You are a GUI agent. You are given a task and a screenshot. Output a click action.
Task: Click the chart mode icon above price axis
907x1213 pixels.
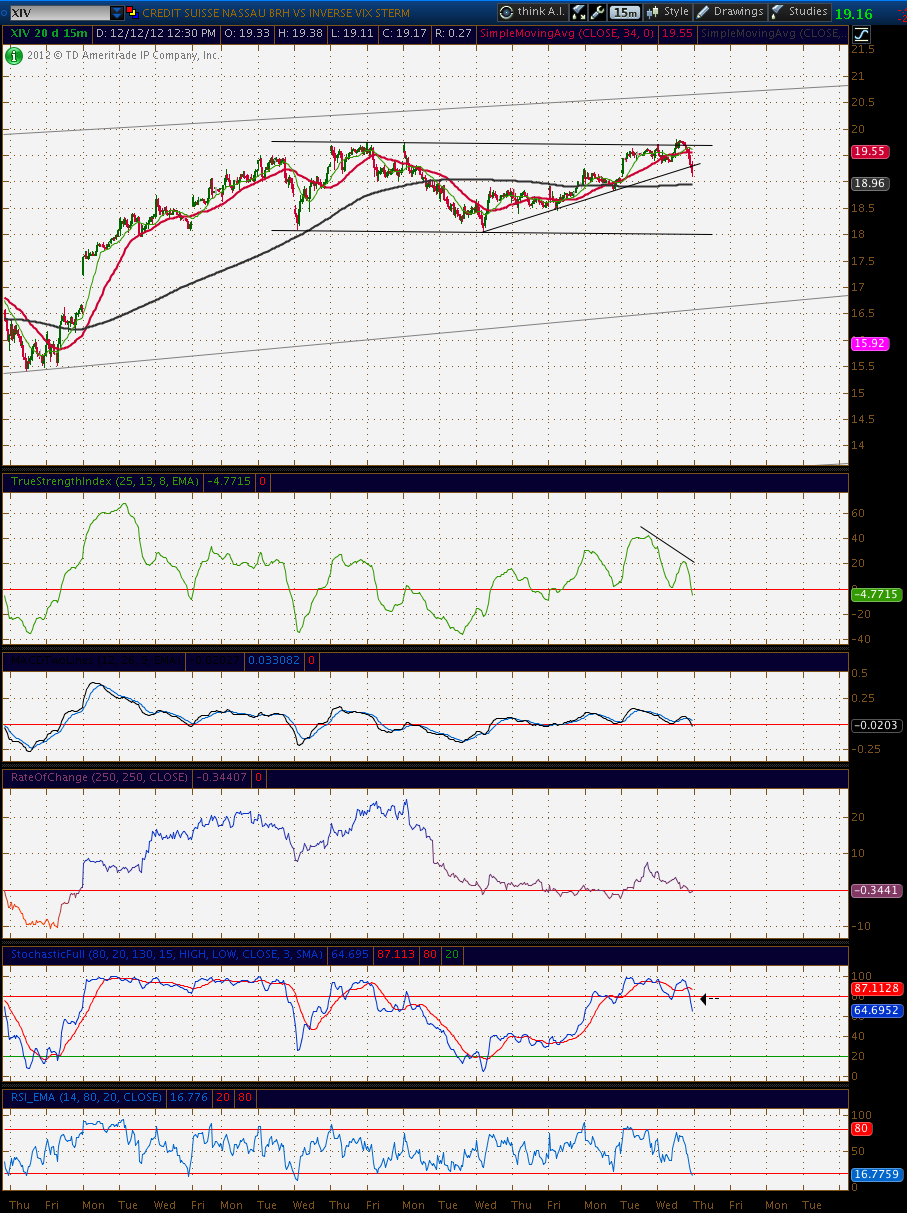coord(861,33)
